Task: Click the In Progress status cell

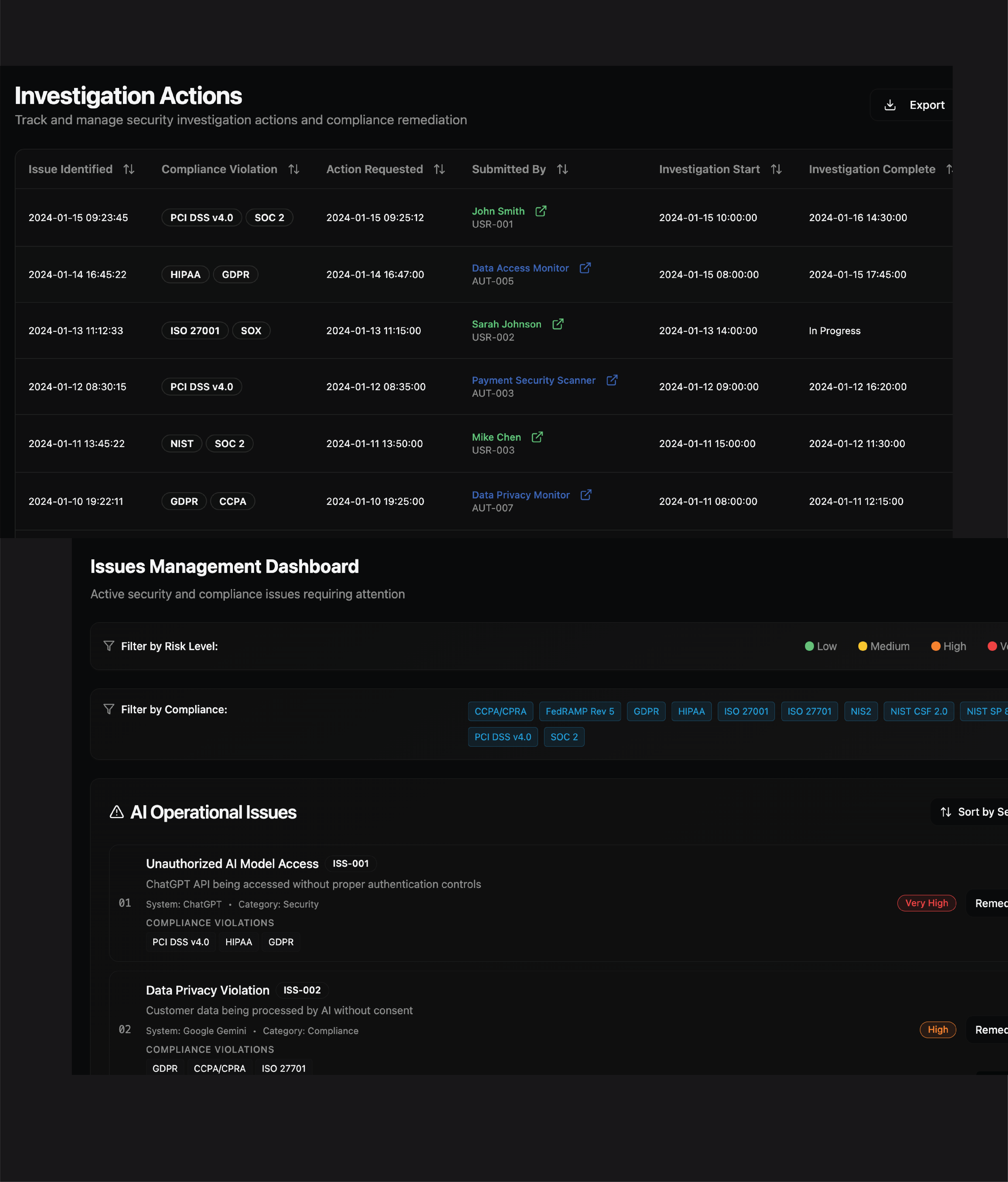Action: click(835, 331)
